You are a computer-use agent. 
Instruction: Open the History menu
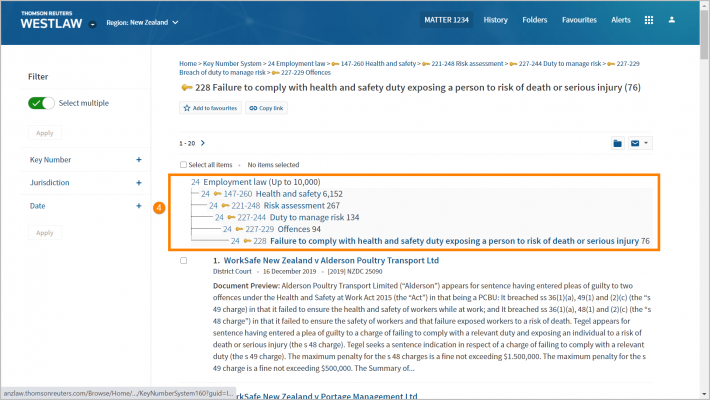pyautogui.click(x=495, y=20)
